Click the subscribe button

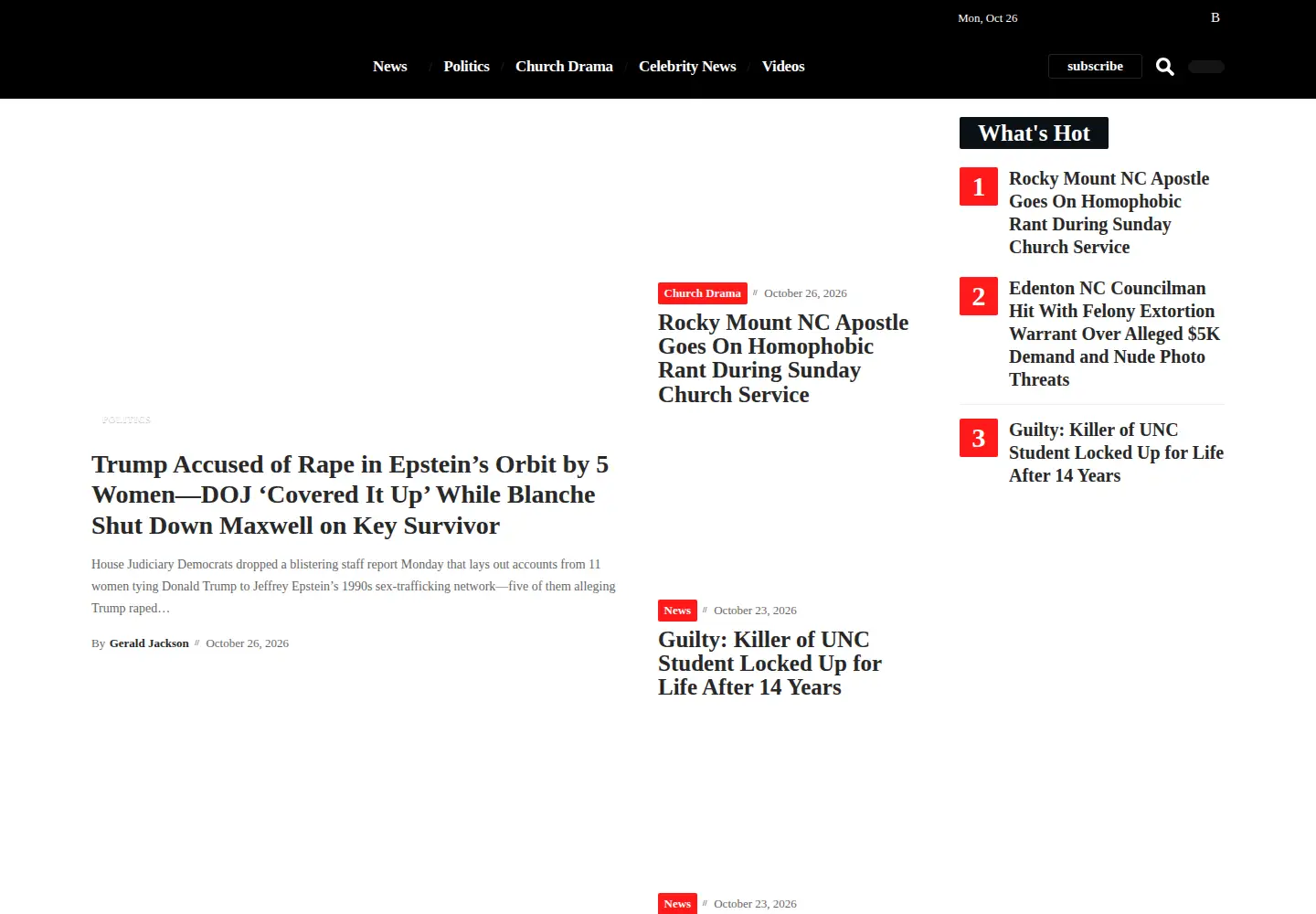[x=1095, y=67]
